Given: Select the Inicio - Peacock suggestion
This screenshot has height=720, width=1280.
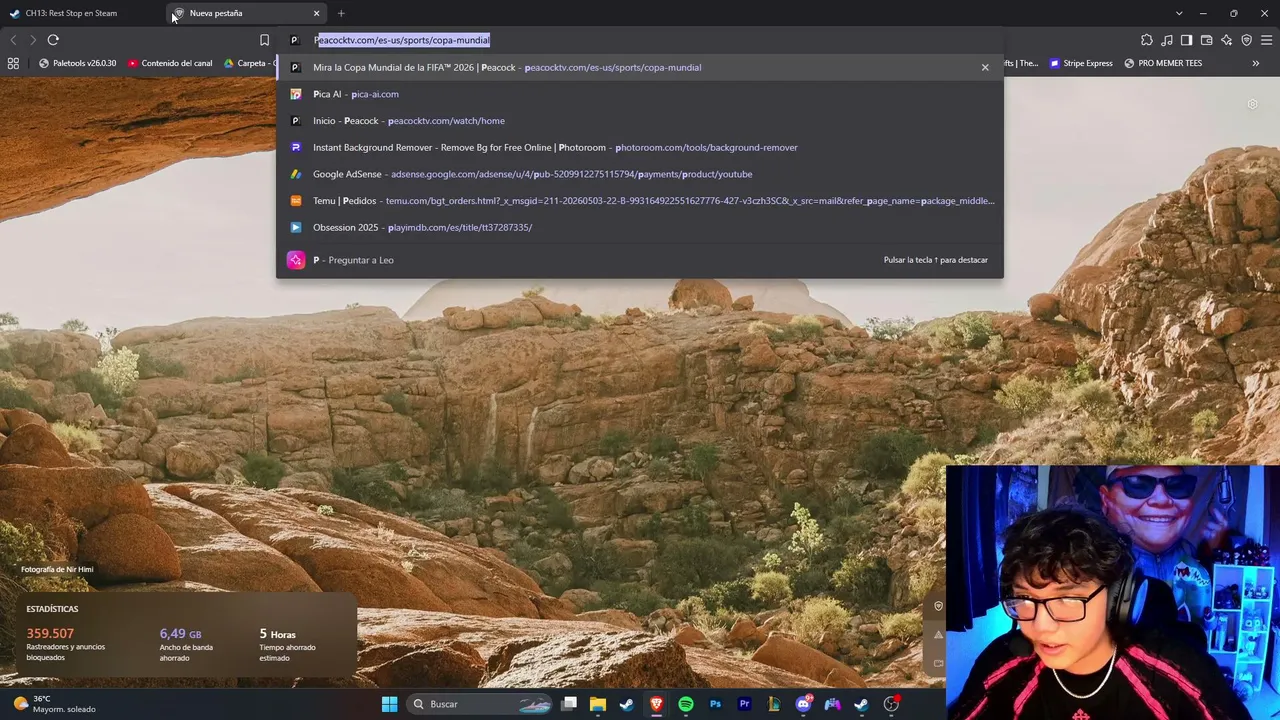Looking at the screenshot, I should (640, 121).
